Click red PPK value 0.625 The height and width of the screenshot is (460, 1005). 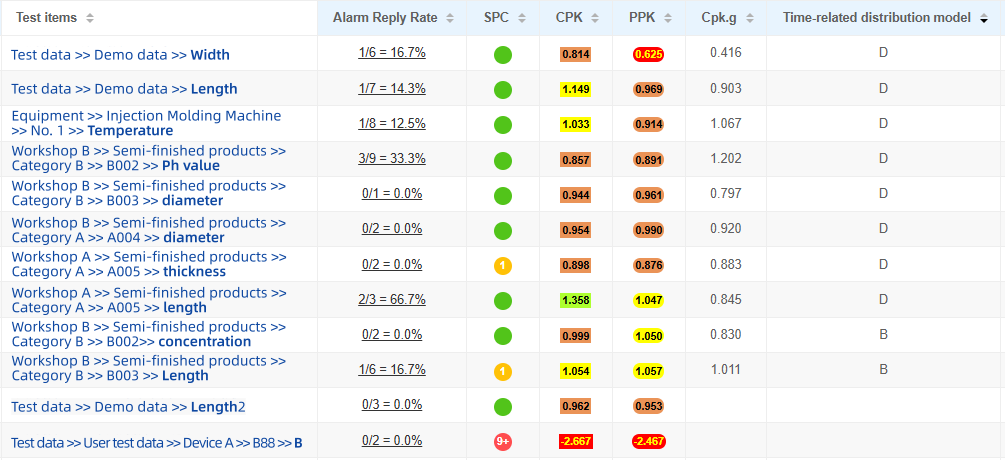pyautogui.click(x=648, y=54)
